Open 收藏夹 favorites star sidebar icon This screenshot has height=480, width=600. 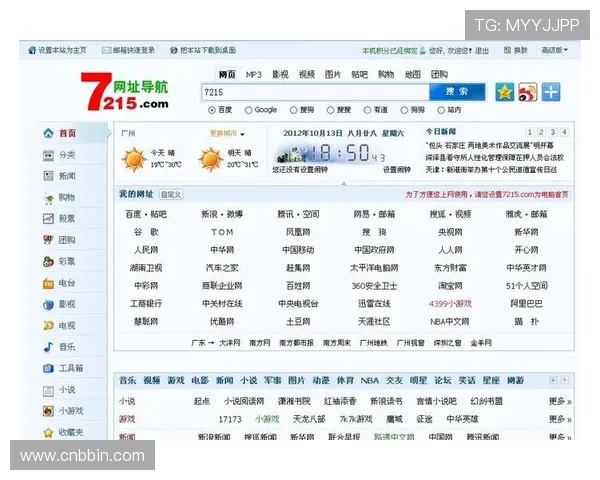pos(48,433)
